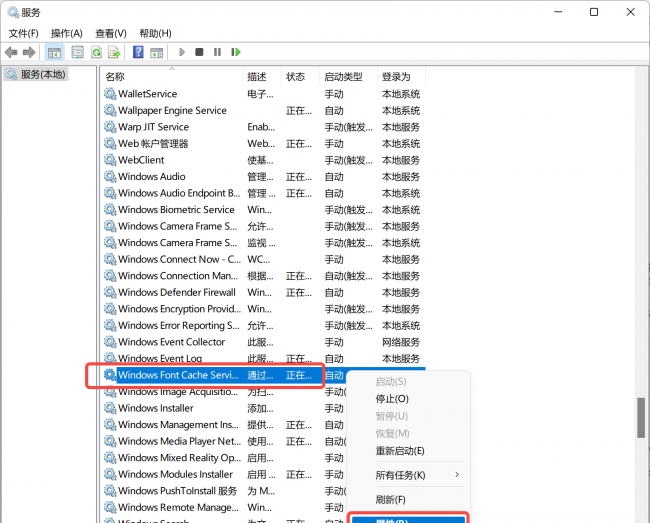This screenshot has width=650, height=523.
Task: Click the gear icon beside Windows Audio
Action: click(x=110, y=177)
